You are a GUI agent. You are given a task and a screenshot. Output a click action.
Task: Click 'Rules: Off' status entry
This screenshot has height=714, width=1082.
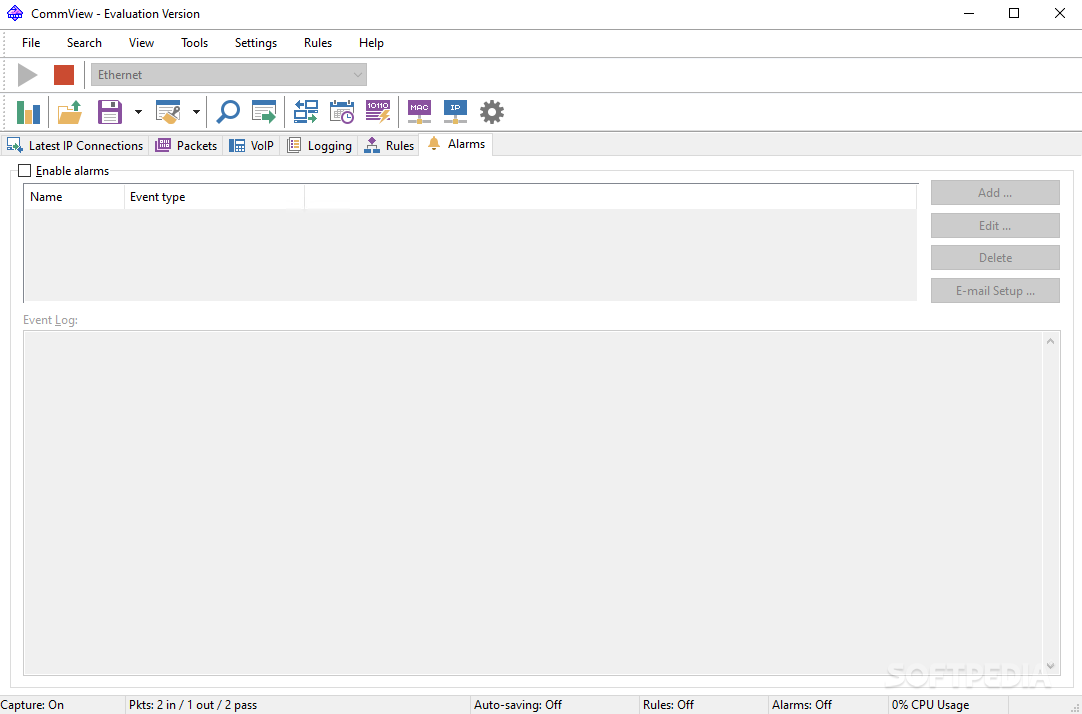[x=668, y=705]
